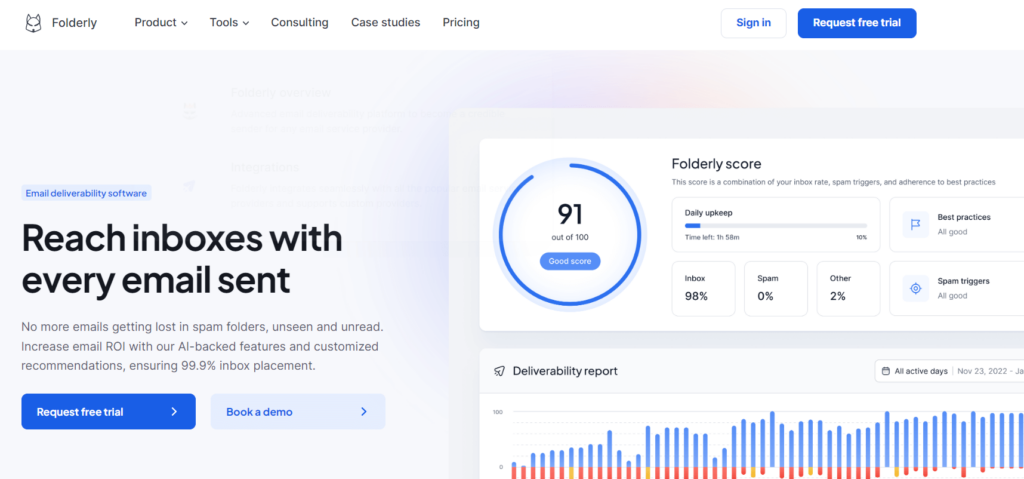The image size is (1024, 479).
Task: Click the rocket icon beside Deliverability report
Action: (500, 371)
